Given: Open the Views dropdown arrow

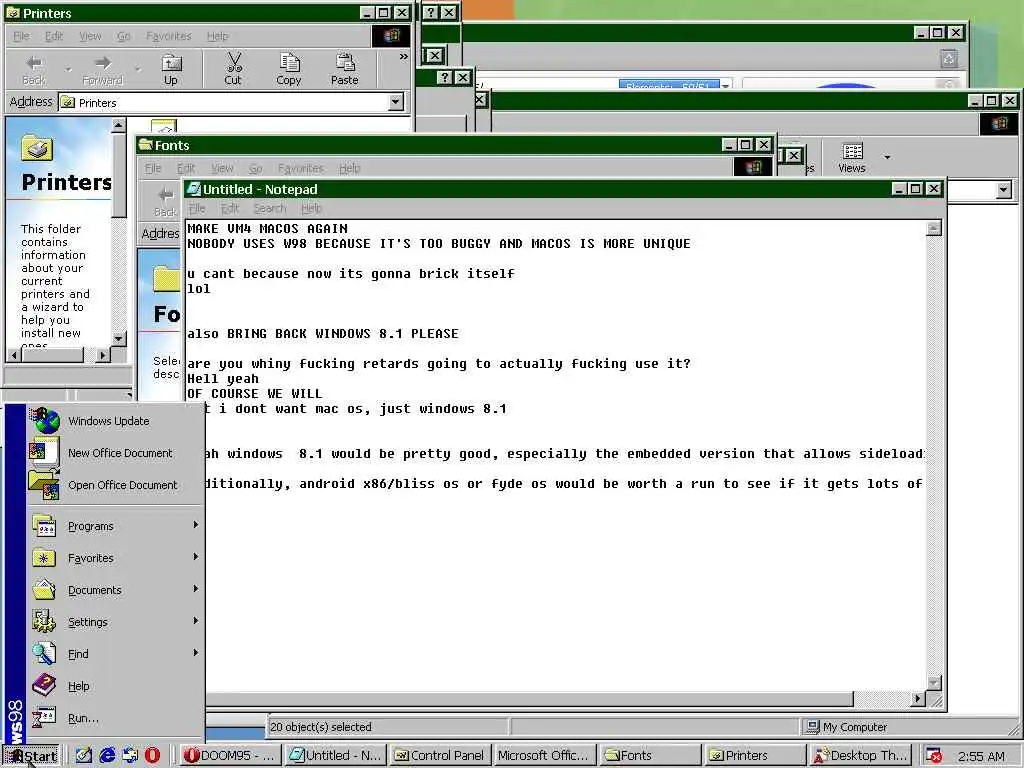Looking at the screenshot, I should pos(887,157).
